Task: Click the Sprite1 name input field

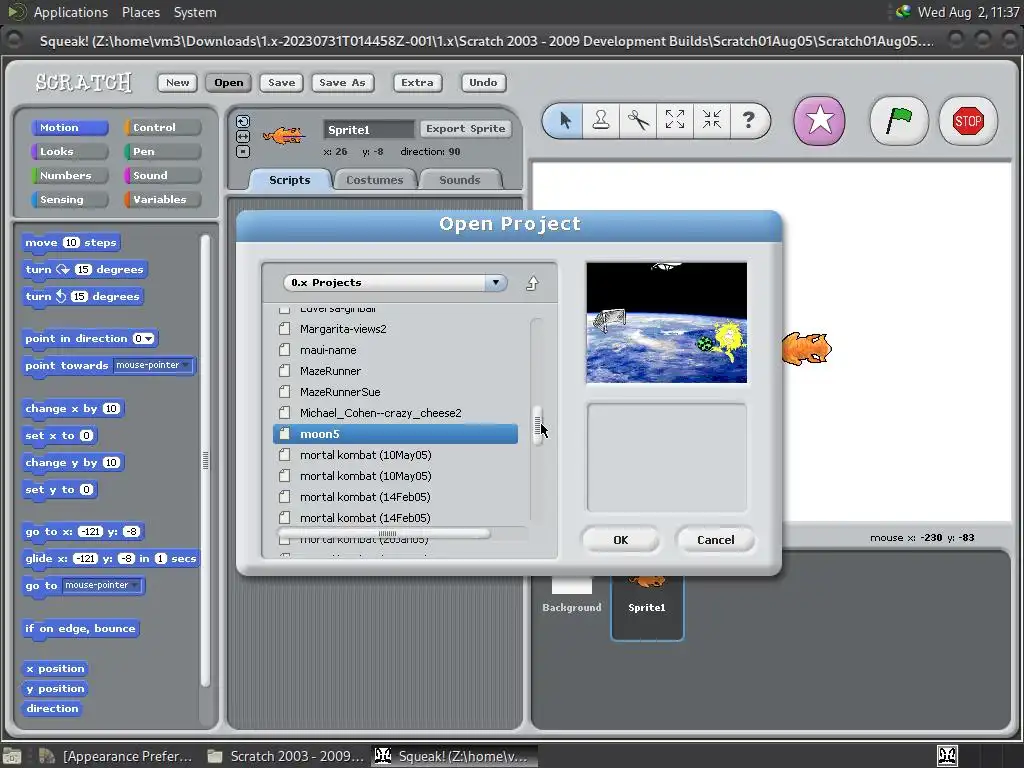Action: click(x=369, y=129)
